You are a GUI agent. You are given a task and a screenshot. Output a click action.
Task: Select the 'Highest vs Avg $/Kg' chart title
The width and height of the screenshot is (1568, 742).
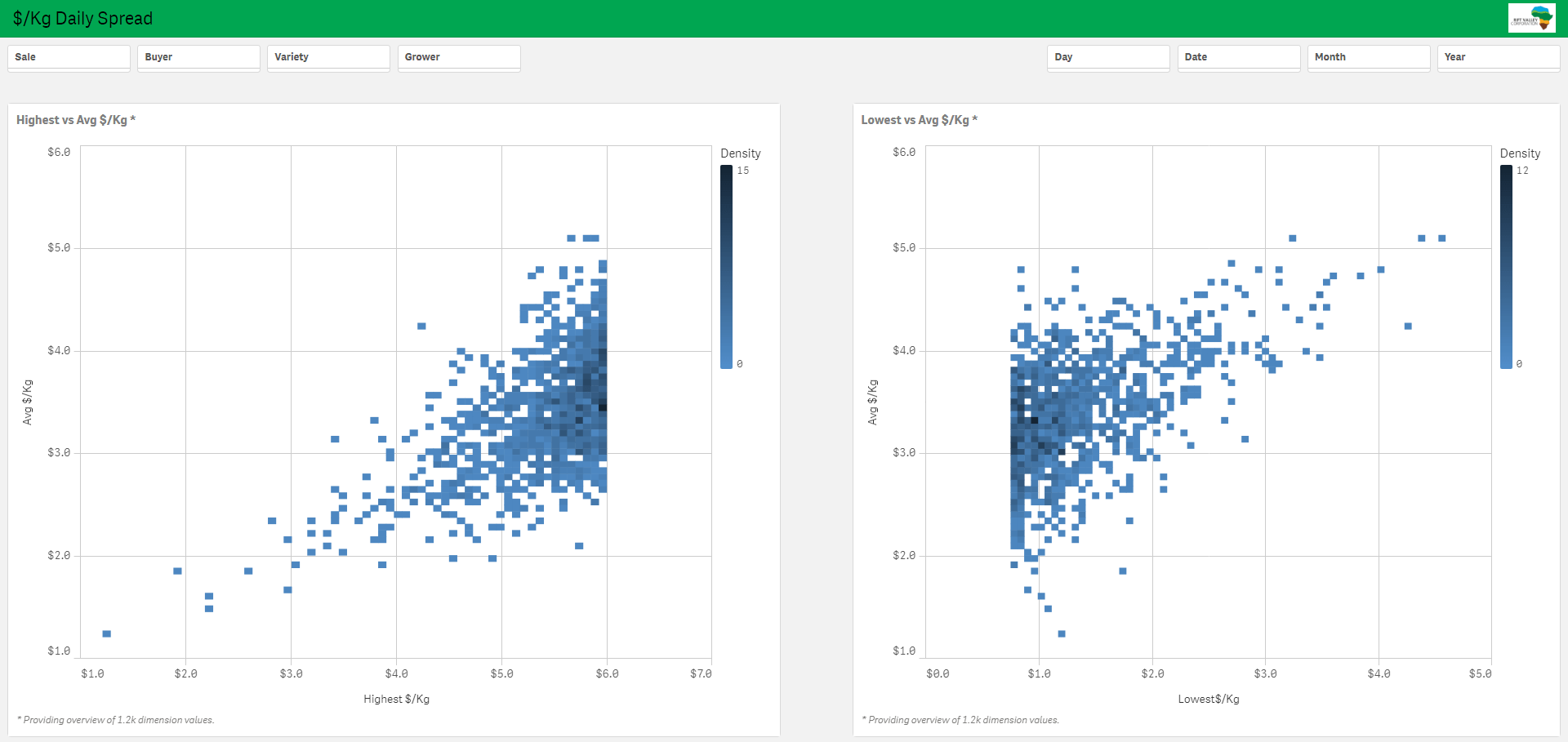click(75, 120)
